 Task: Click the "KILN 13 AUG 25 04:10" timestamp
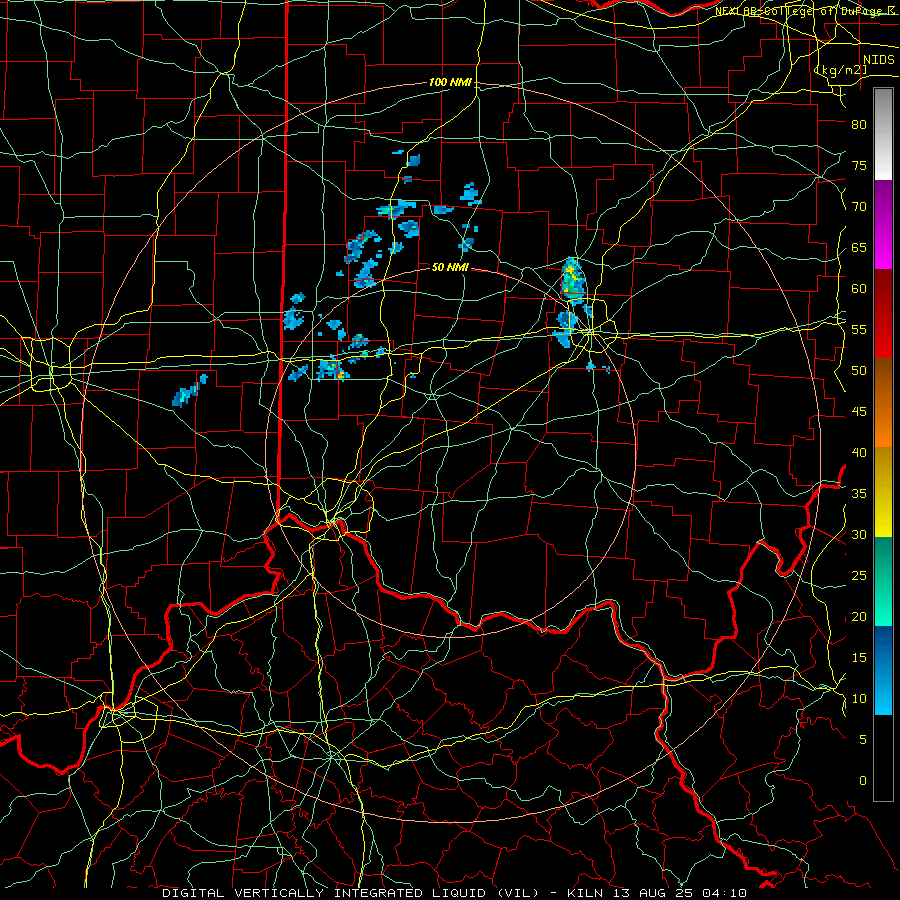coord(657,893)
